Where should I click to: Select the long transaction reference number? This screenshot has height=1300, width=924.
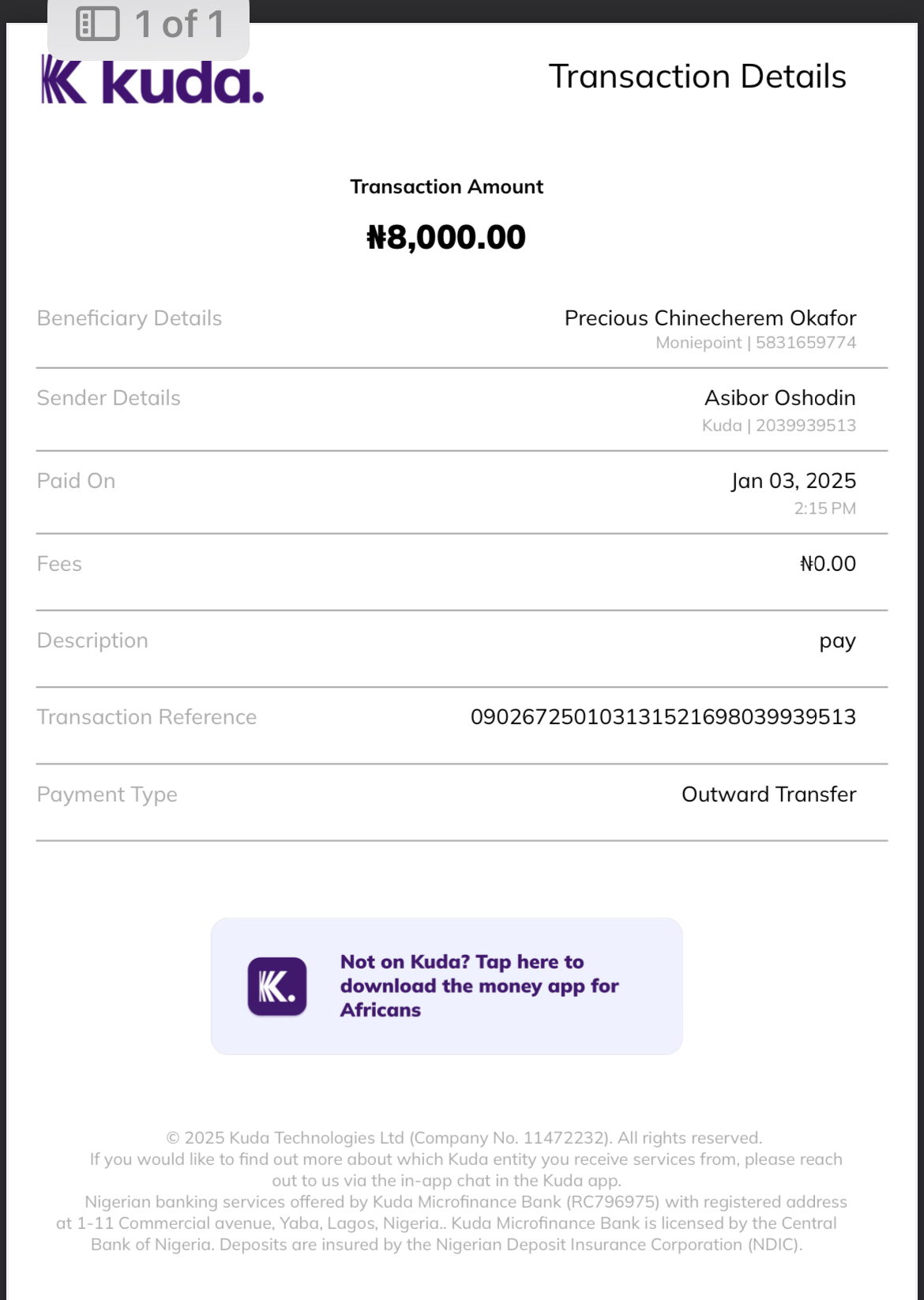pyautogui.click(x=663, y=717)
